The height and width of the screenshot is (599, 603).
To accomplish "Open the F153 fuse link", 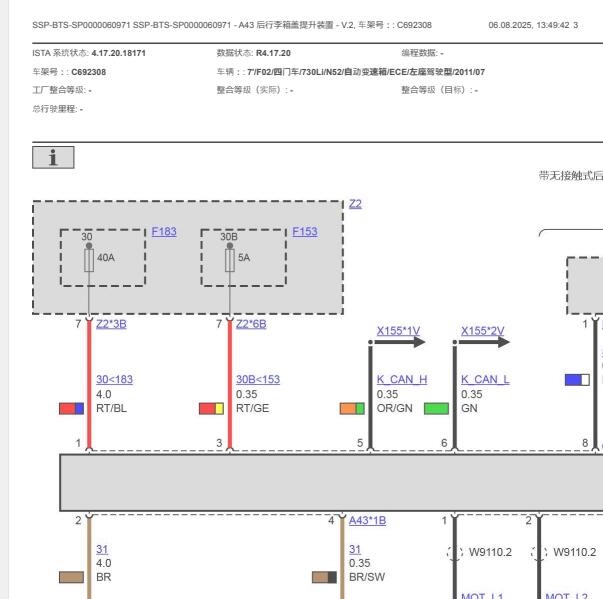I will click(305, 231).
